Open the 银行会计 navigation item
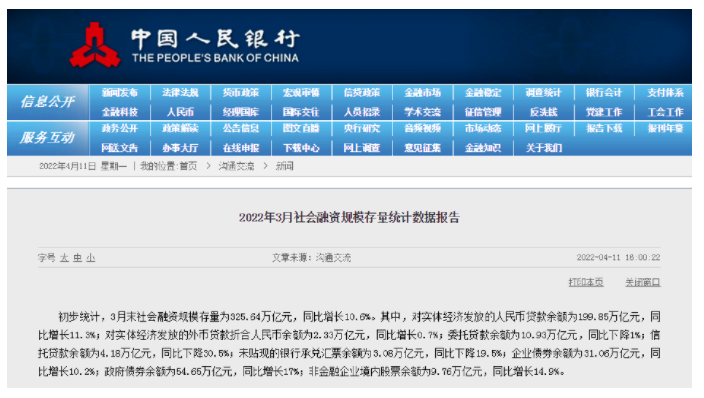 (x=604, y=93)
